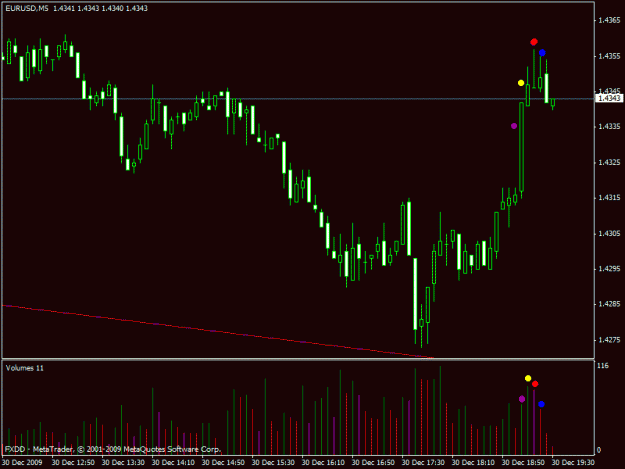This screenshot has width=625, height=469.
Task: Click the 30 Dec 18:50 time label
Action: point(523,462)
